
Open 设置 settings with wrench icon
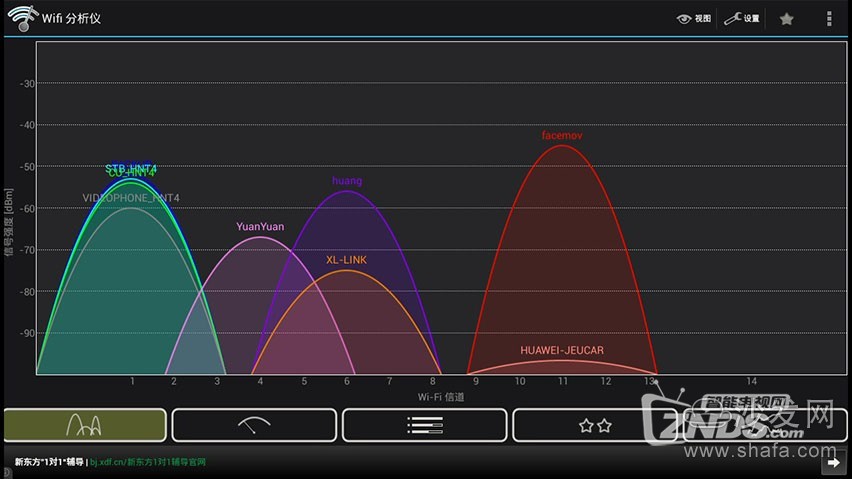point(742,18)
